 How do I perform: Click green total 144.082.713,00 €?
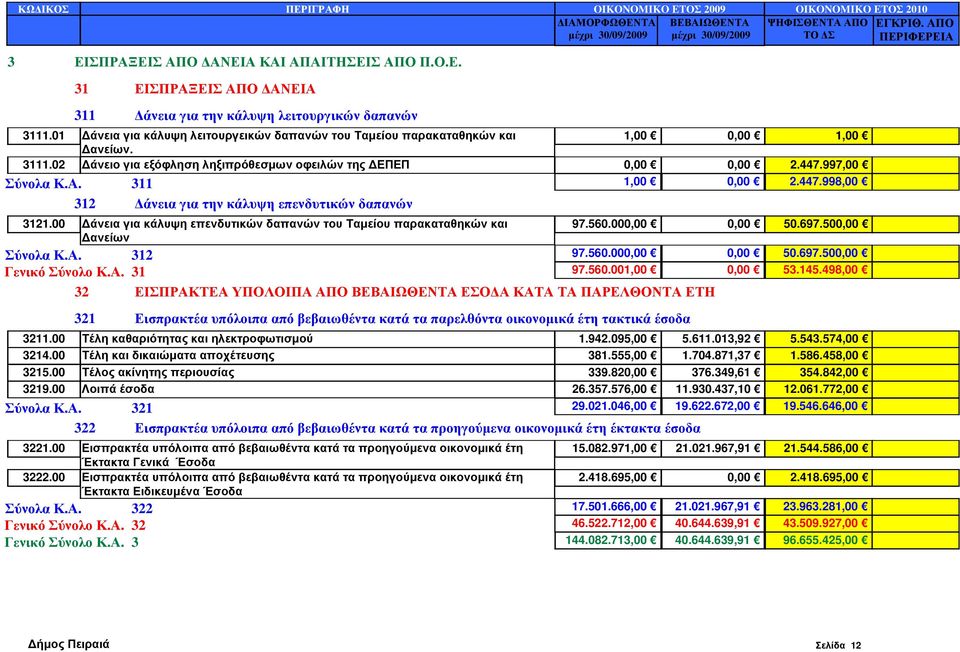tap(610, 540)
